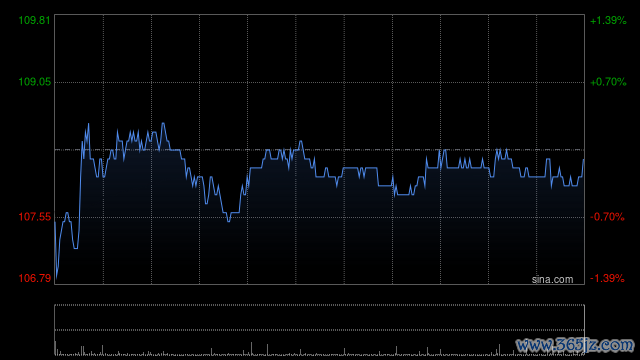The height and width of the screenshot is (360, 640).
Task: Click the red 107.55 price label
Action: tap(35, 217)
